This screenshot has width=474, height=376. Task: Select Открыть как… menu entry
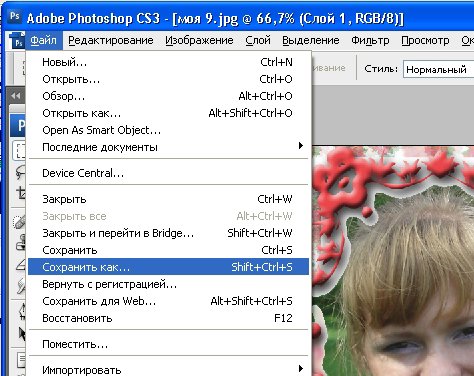tap(168, 113)
